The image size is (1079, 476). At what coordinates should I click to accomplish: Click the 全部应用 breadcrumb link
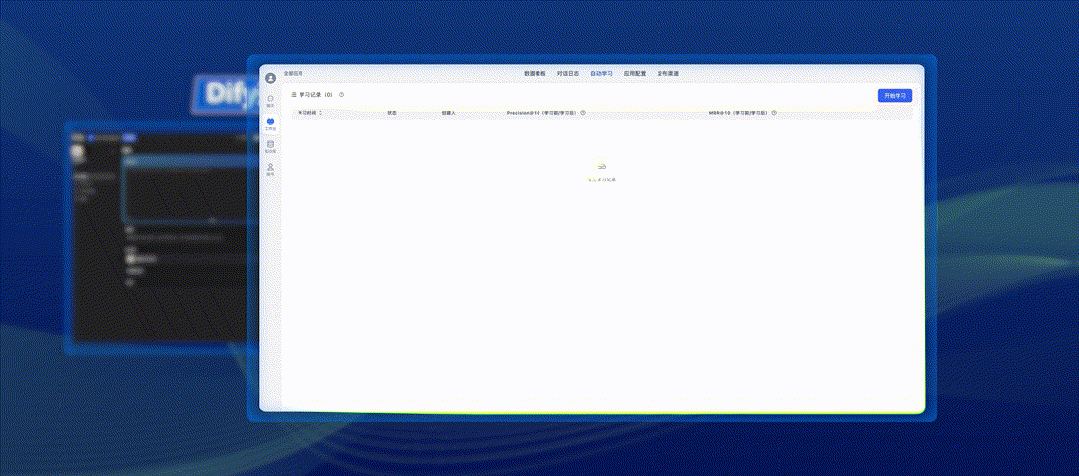click(293, 74)
